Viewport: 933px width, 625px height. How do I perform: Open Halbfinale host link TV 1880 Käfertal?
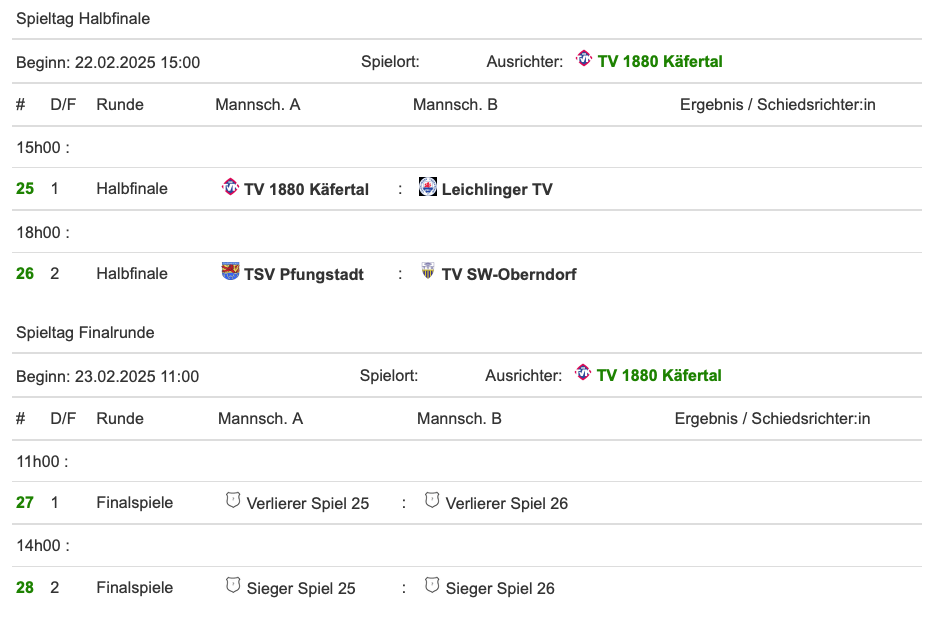point(660,62)
